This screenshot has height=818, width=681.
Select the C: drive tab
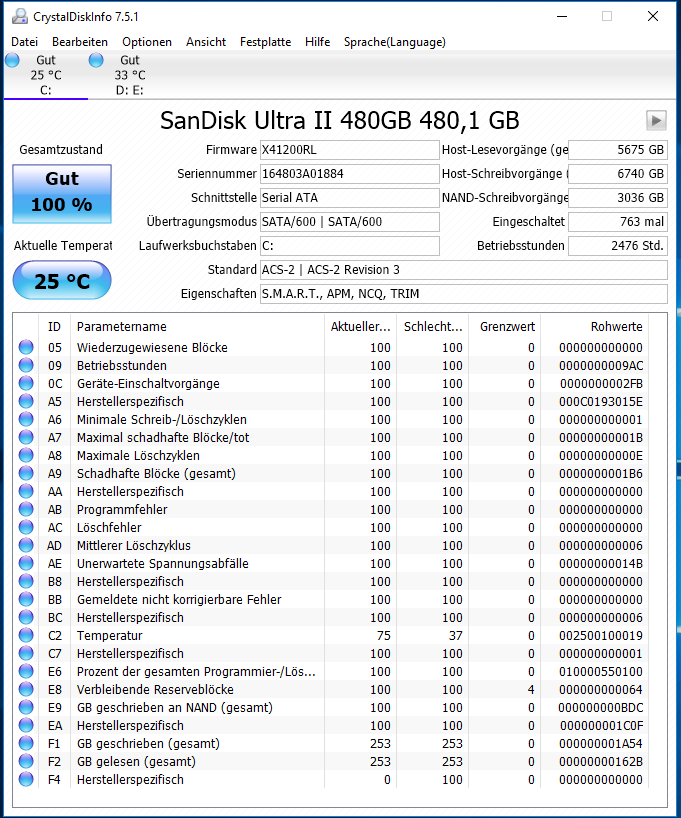45,75
